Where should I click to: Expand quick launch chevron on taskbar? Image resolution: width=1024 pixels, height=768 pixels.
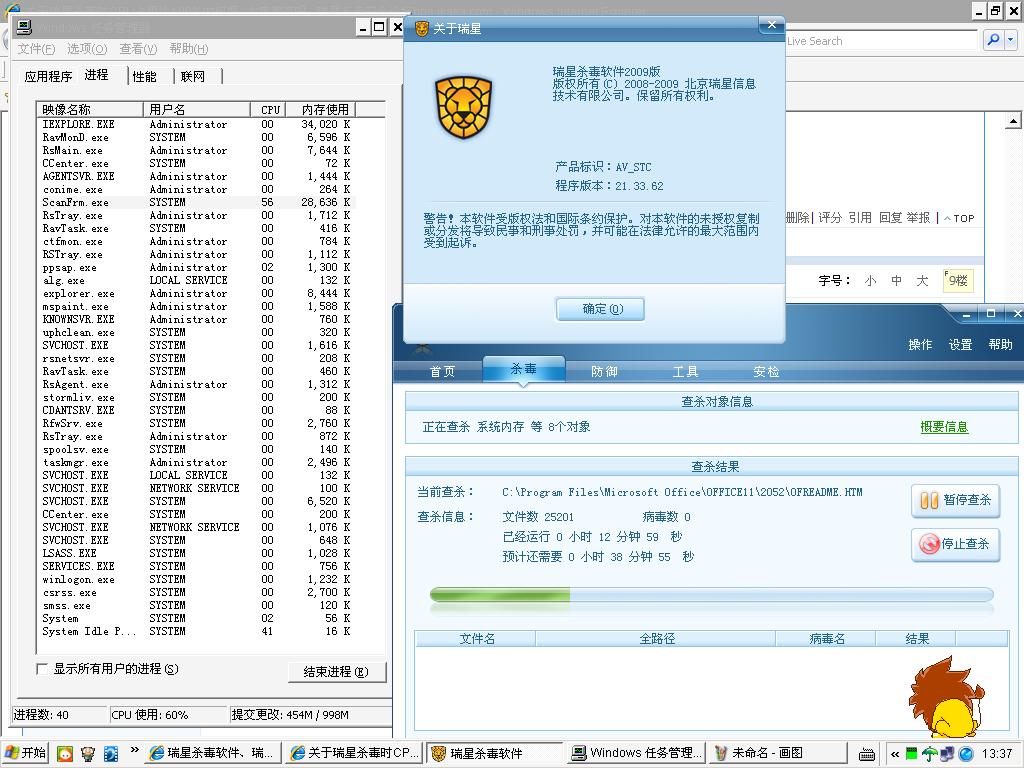click(134, 750)
